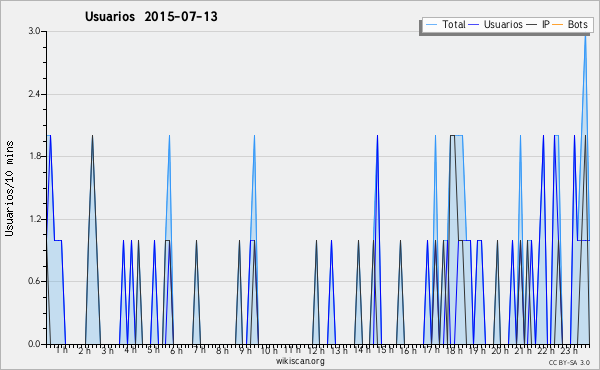
Task: Click the '14 h' x-axis label
Action: pyautogui.click(x=362, y=350)
